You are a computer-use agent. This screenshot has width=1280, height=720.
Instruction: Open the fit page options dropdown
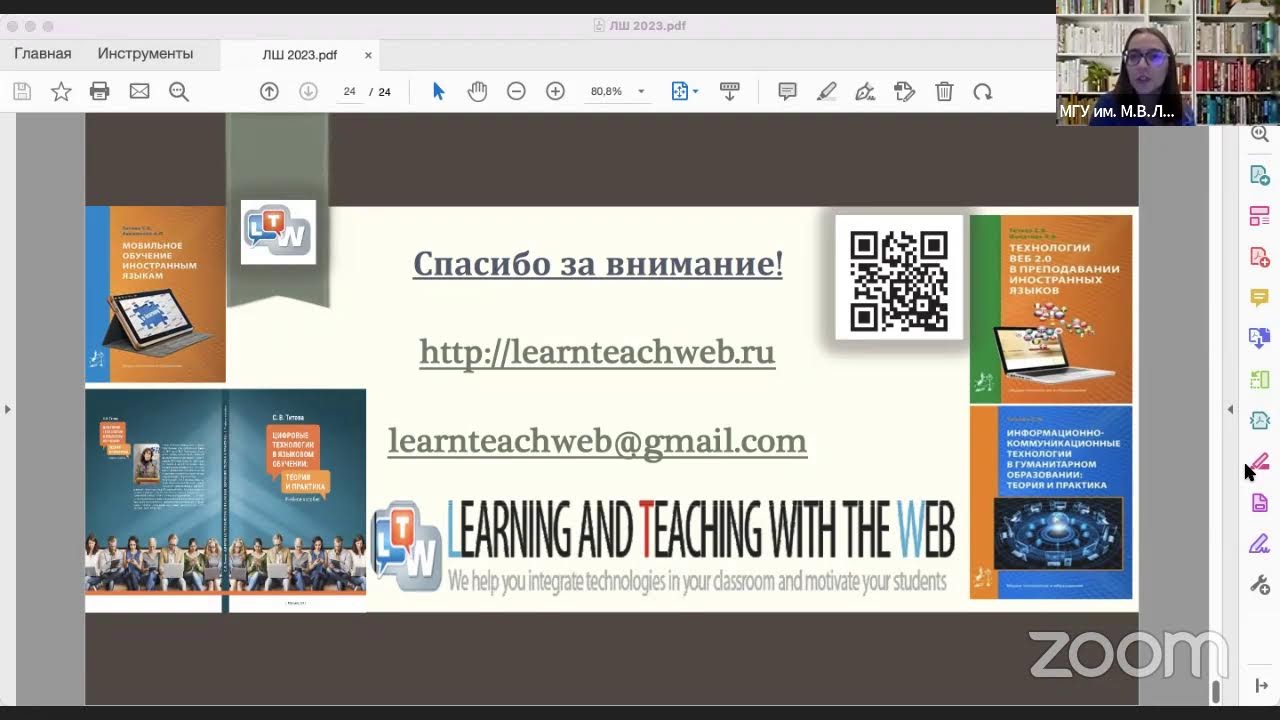[685, 92]
